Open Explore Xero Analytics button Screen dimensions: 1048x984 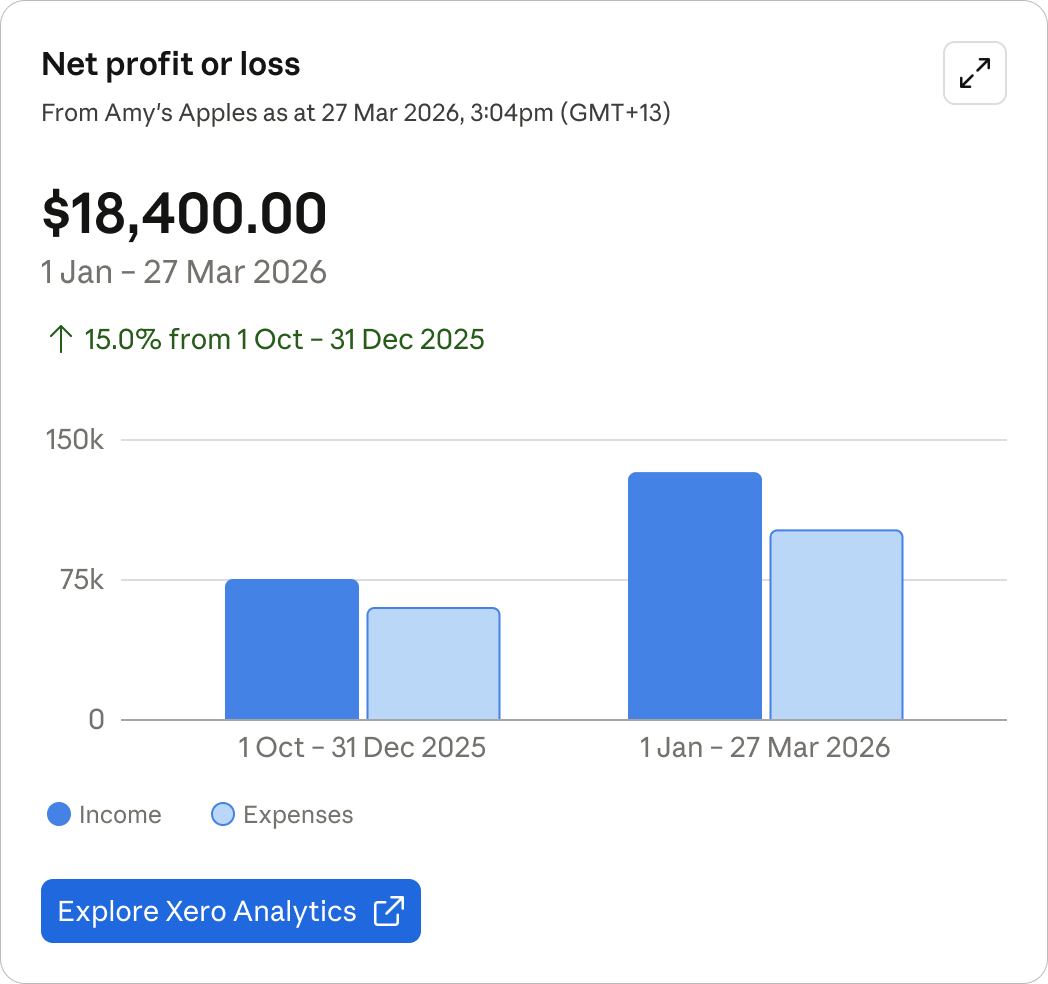[231, 911]
